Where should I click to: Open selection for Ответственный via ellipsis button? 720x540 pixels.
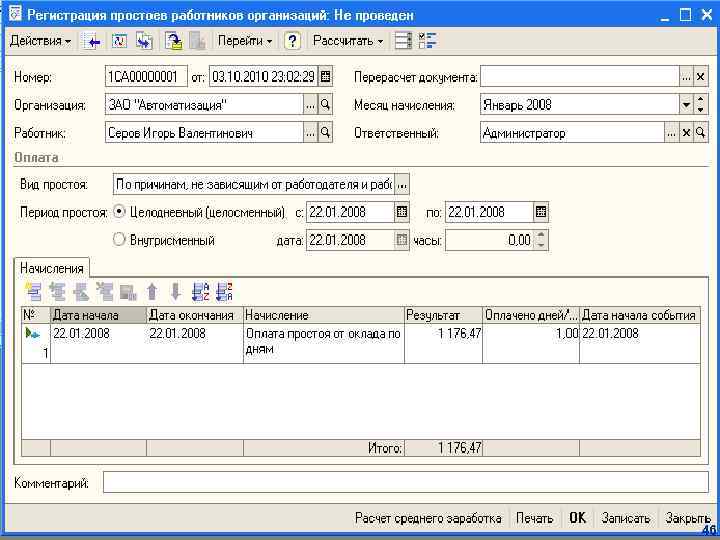point(671,133)
